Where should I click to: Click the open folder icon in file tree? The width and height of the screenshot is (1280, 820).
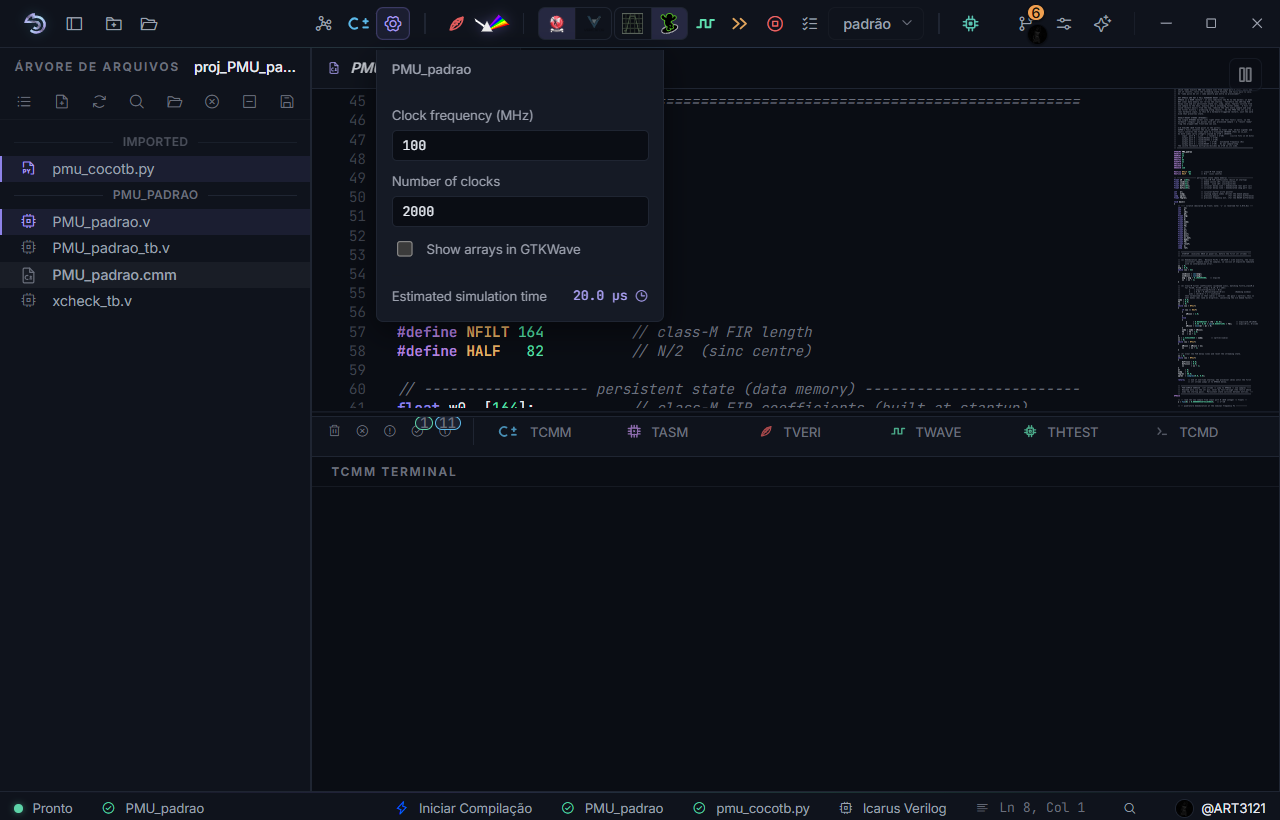tap(175, 101)
